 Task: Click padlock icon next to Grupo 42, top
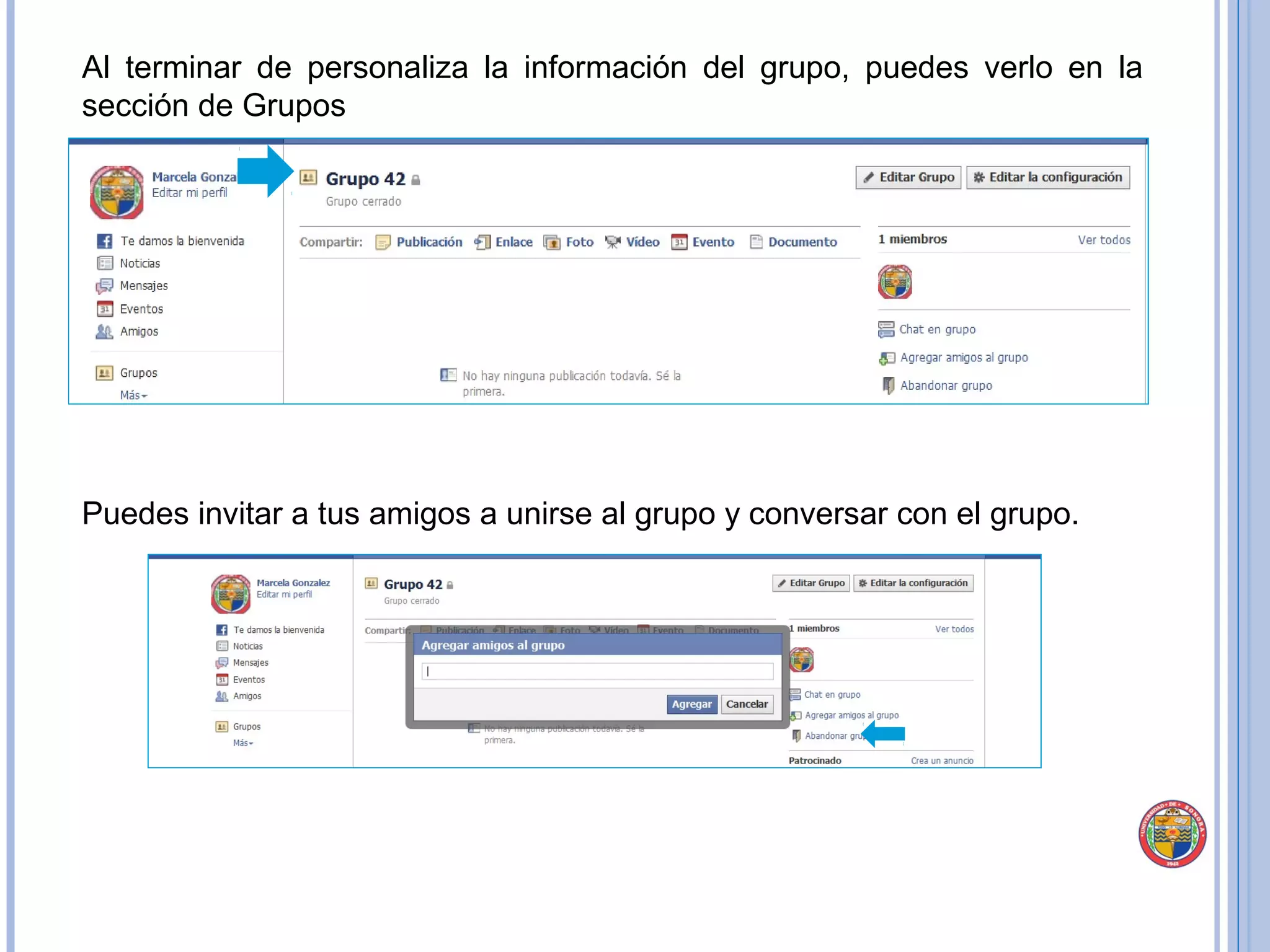[416, 180]
